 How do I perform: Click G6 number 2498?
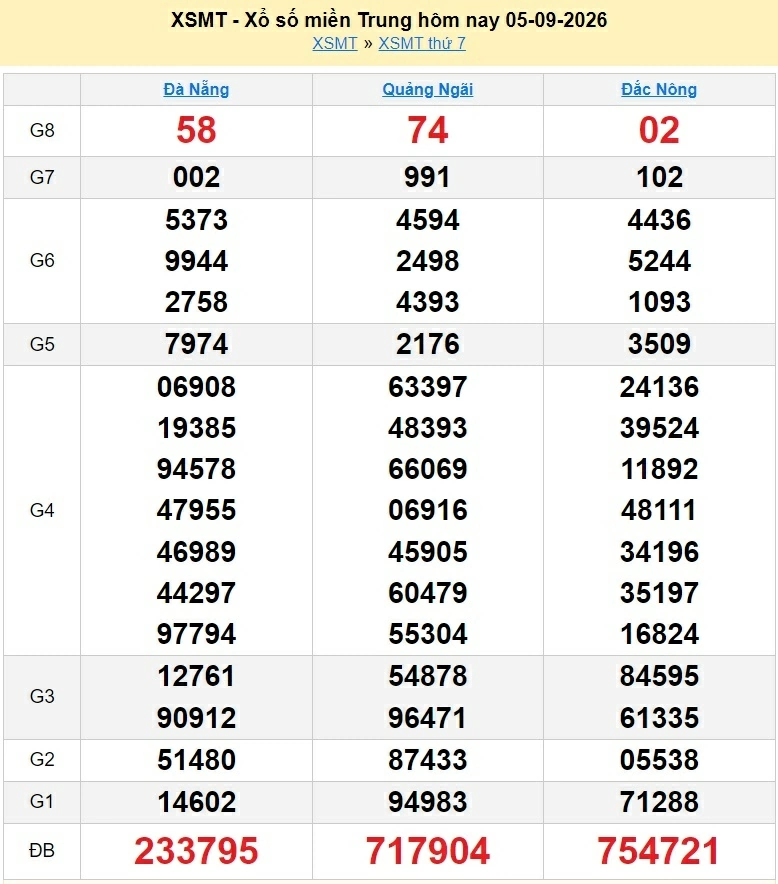(x=427, y=260)
